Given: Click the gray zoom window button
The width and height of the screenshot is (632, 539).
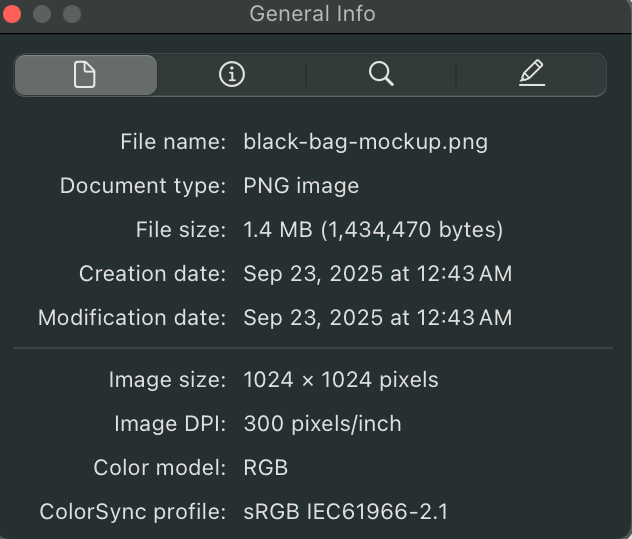Looking at the screenshot, I should click(71, 14).
